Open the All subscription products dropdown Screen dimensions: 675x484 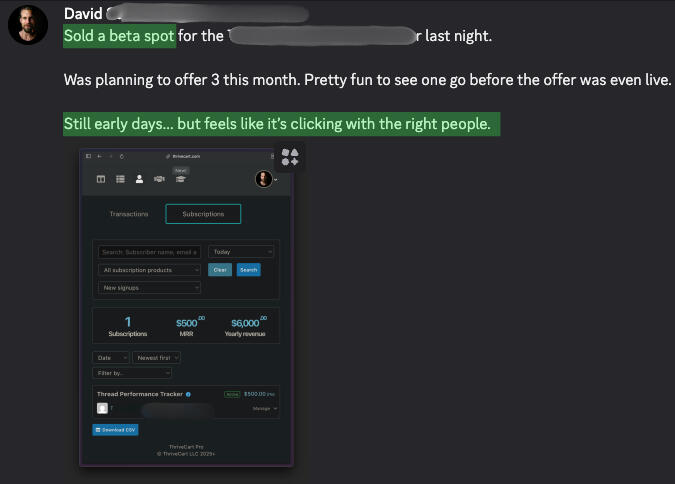[x=150, y=270]
